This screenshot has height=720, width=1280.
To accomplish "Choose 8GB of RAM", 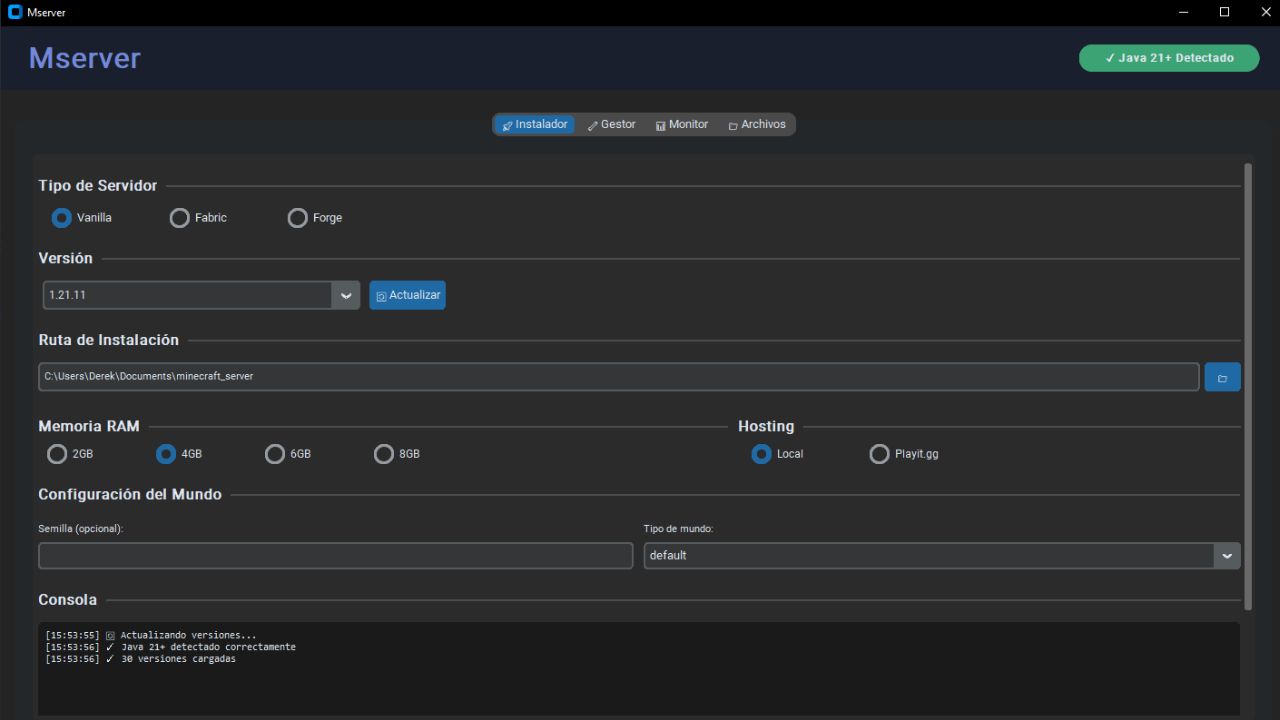I will pyautogui.click(x=384, y=454).
